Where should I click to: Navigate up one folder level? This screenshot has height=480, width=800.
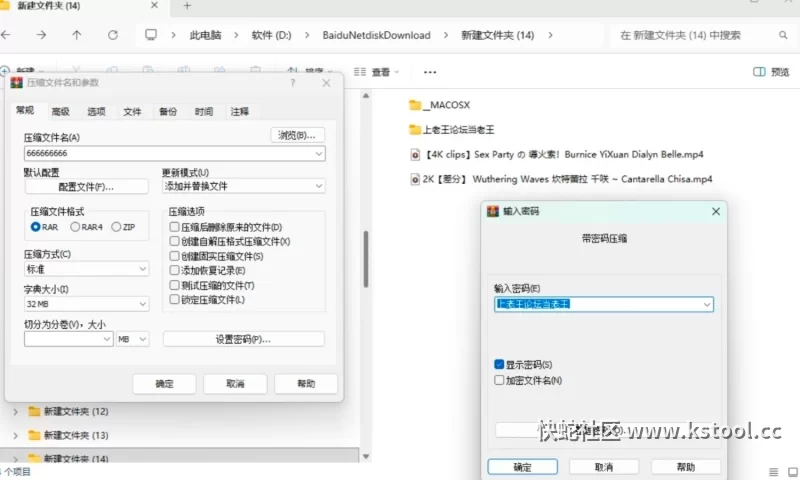[x=77, y=35]
